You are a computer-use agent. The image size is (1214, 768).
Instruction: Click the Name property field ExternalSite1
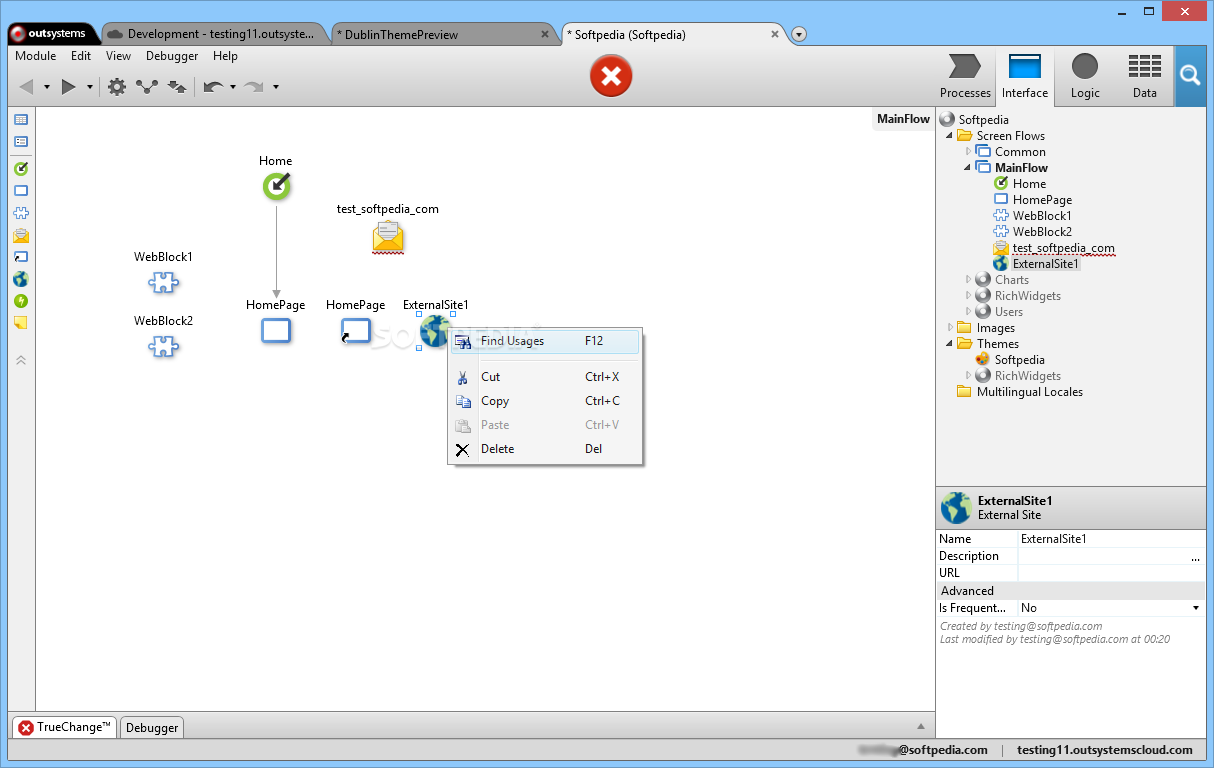click(1111, 539)
